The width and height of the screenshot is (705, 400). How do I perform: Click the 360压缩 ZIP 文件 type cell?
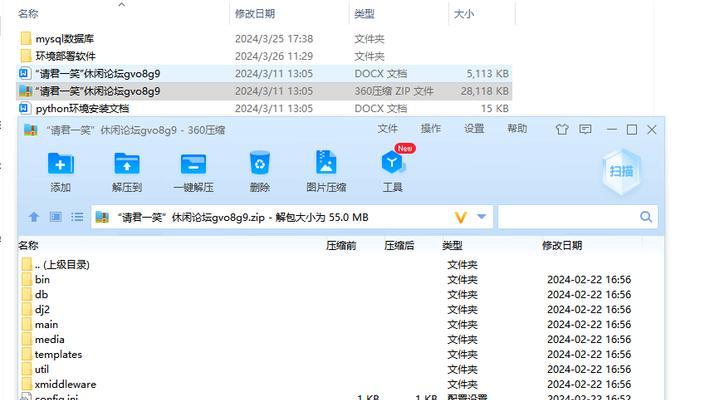point(394,91)
